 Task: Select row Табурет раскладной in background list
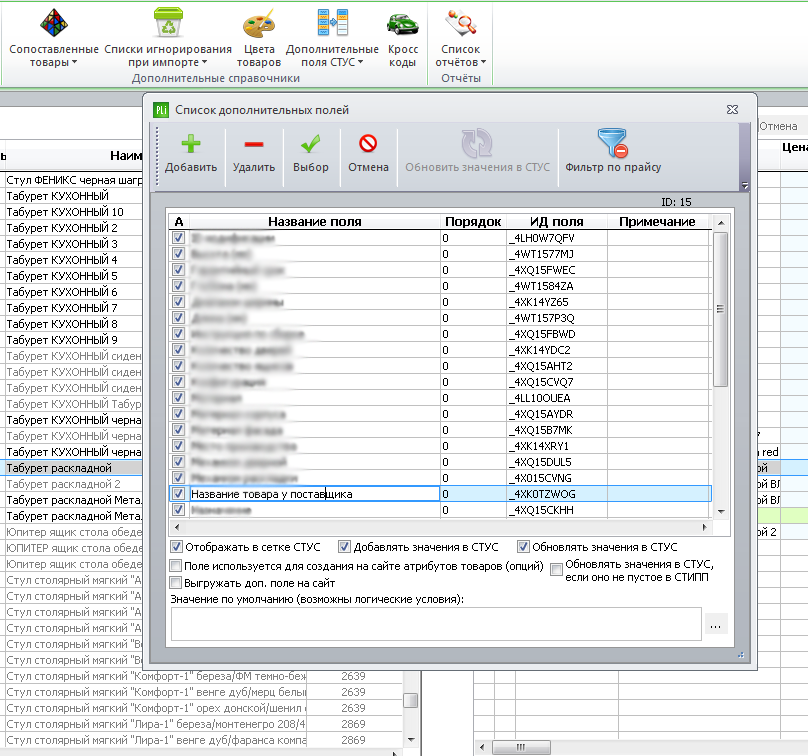[x=74, y=468]
